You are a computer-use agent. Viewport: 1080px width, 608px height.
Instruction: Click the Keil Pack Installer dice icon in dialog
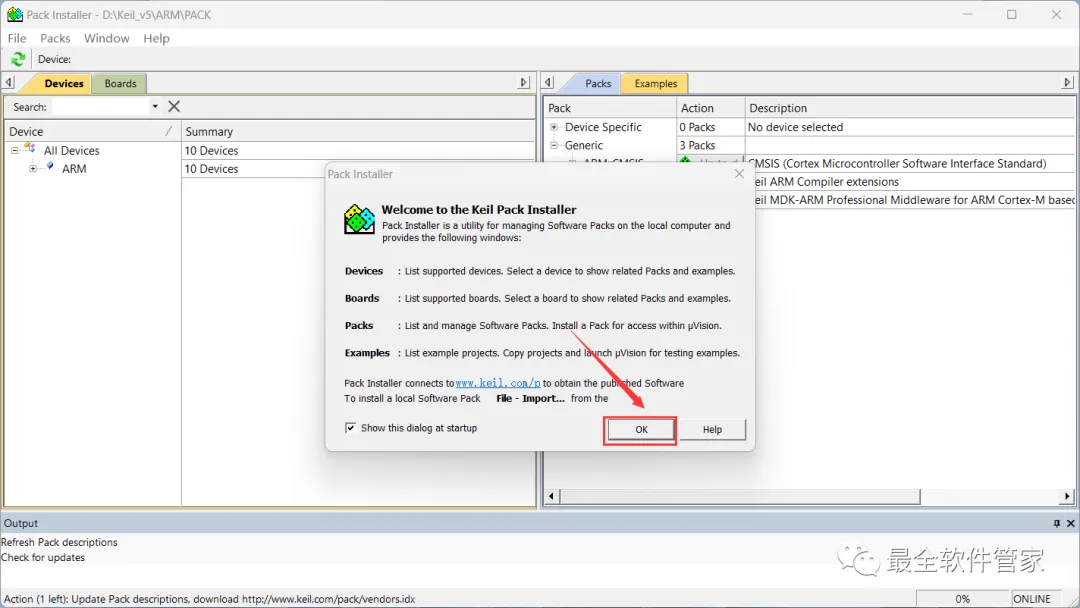pyautogui.click(x=360, y=219)
